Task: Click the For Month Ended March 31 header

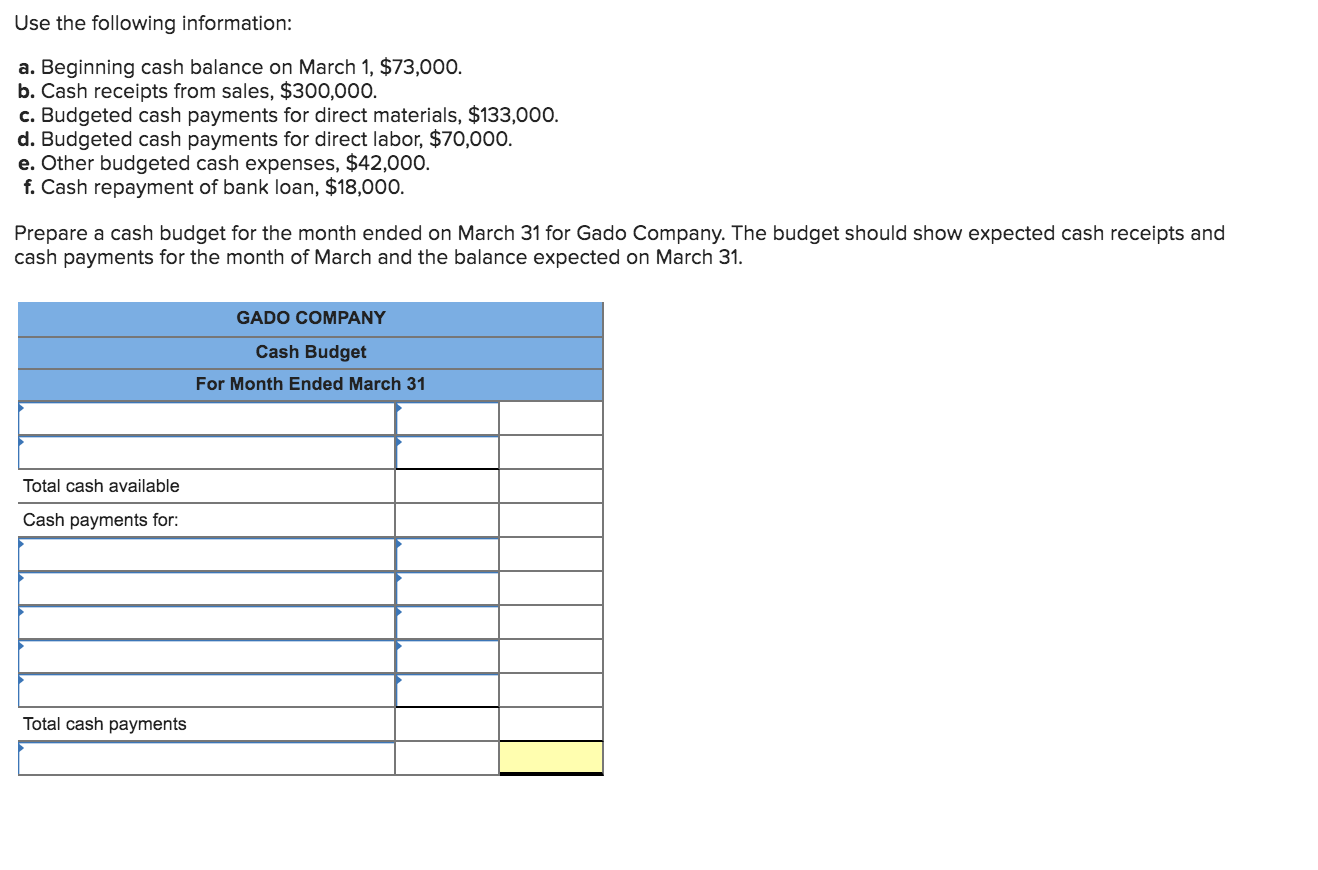Action: click(x=310, y=383)
